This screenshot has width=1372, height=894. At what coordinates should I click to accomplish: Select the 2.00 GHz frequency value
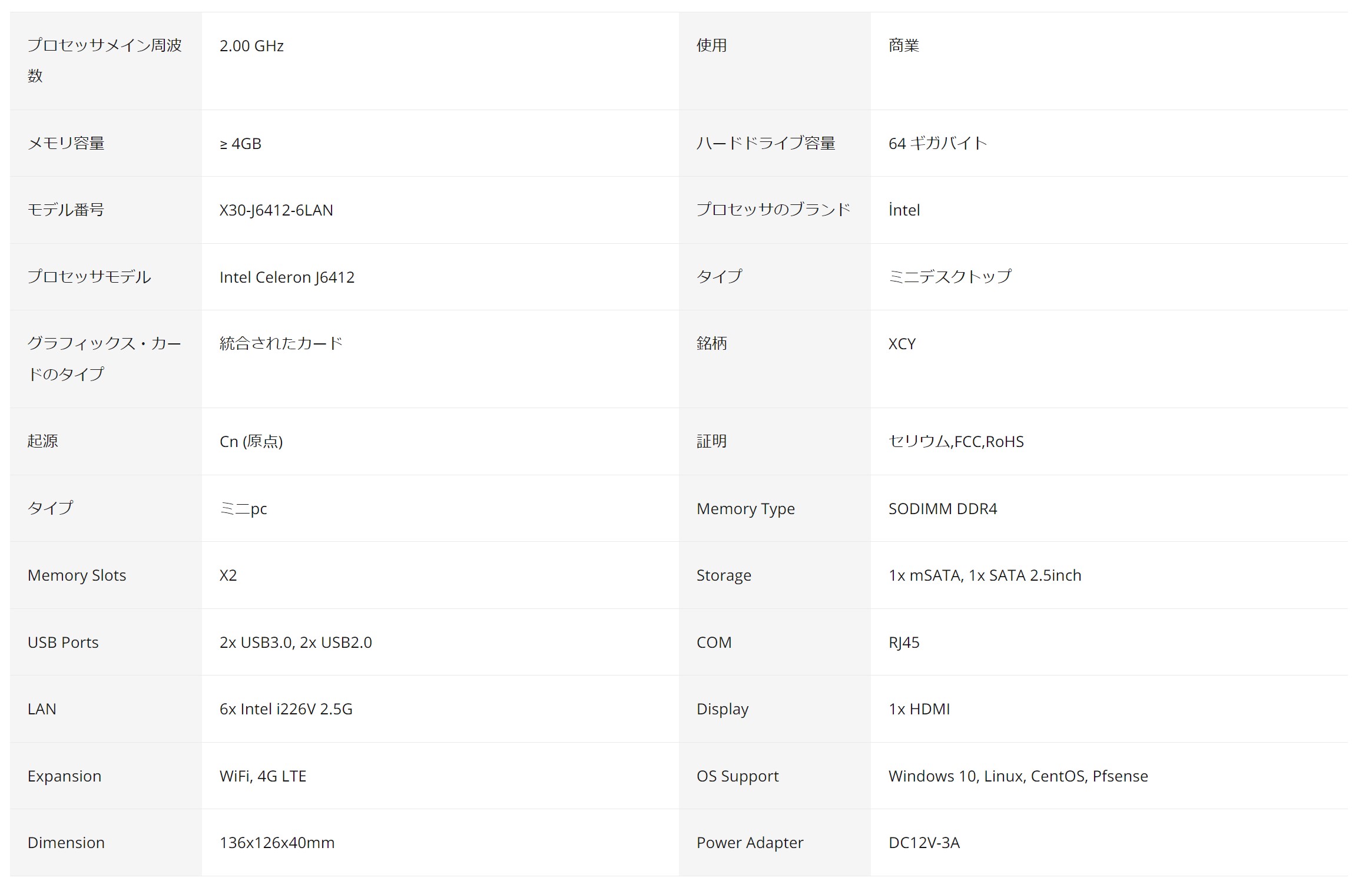point(251,46)
